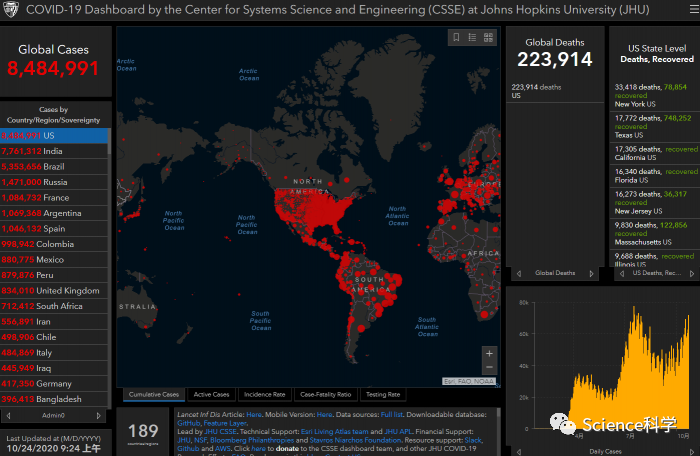Image resolution: width=700 pixels, height=456 pixels.
Task: Click the 189 countries/regions counter
Action: pos(143,433)
